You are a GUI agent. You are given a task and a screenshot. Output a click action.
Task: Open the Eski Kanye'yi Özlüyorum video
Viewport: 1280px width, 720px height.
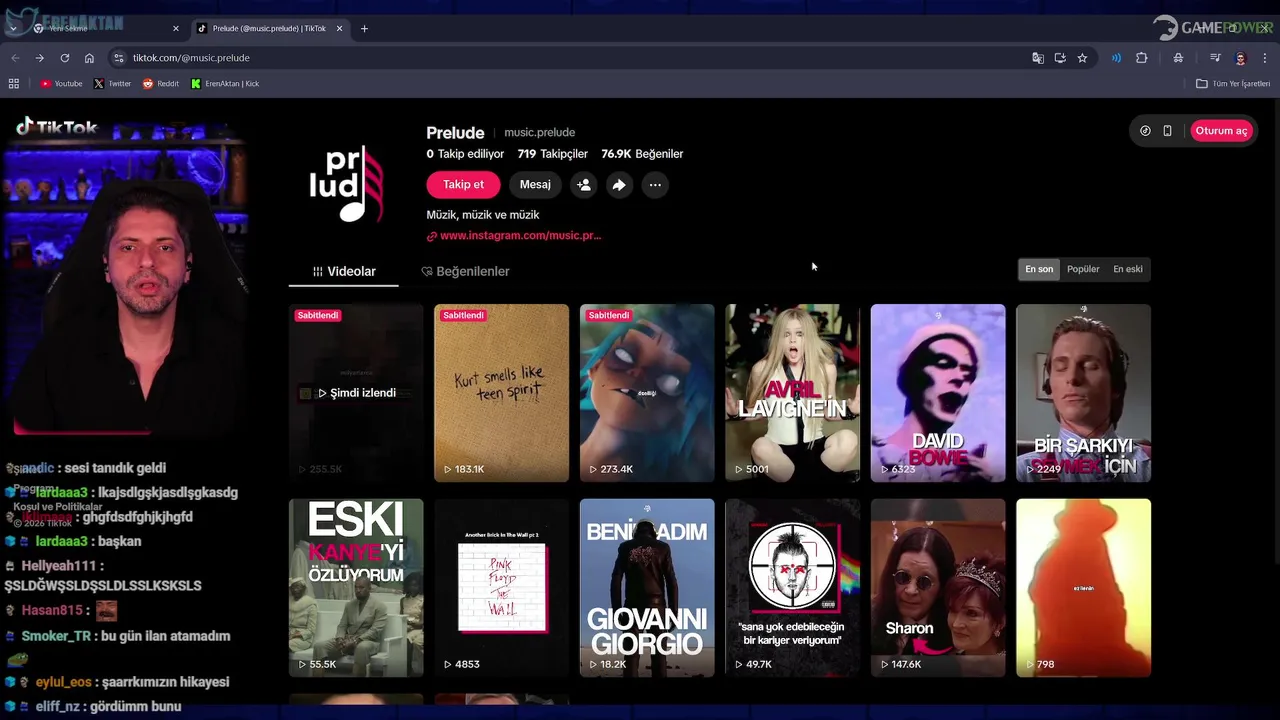[x=356, y=588]
